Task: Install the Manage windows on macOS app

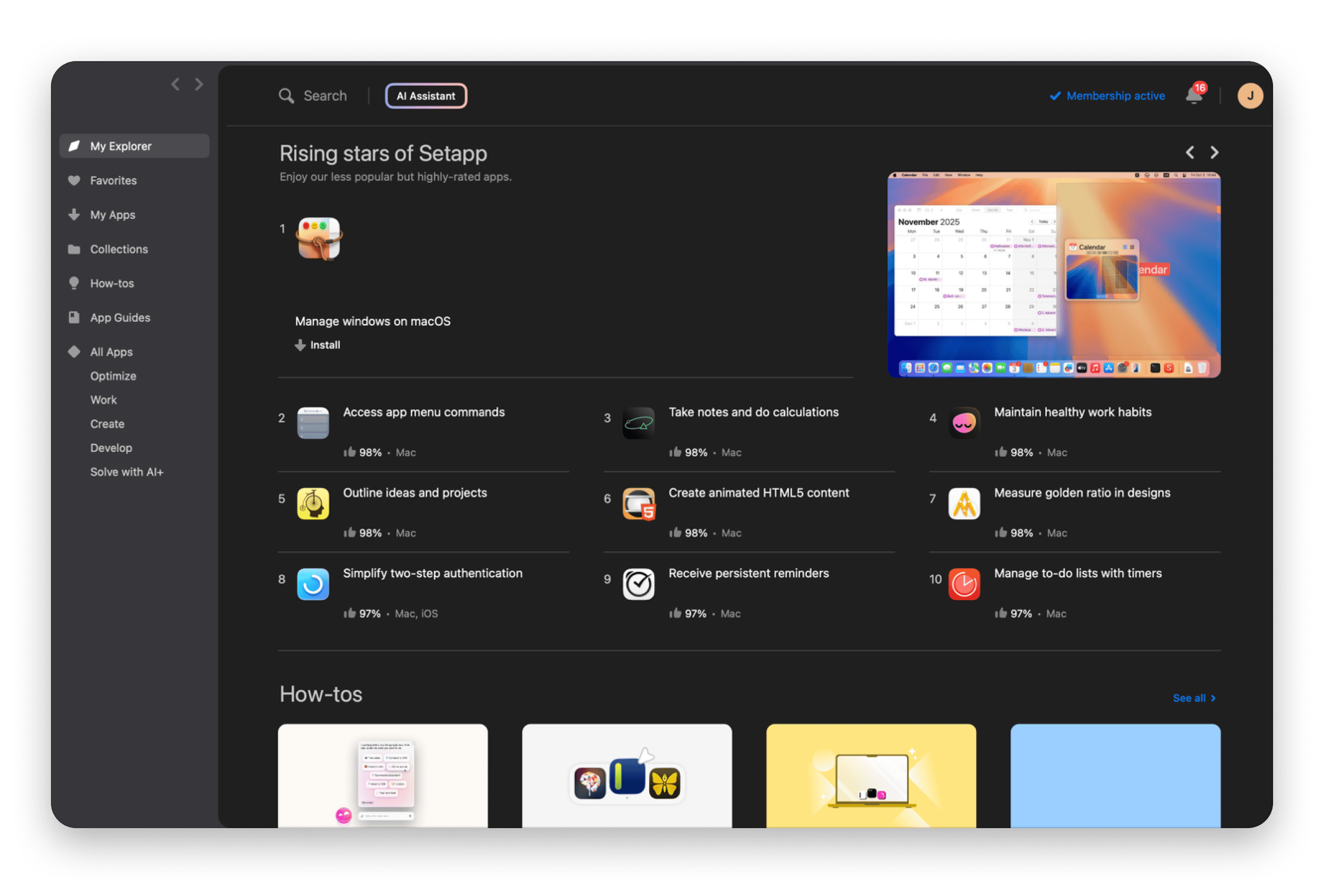Action: click(x=318, y=344)
